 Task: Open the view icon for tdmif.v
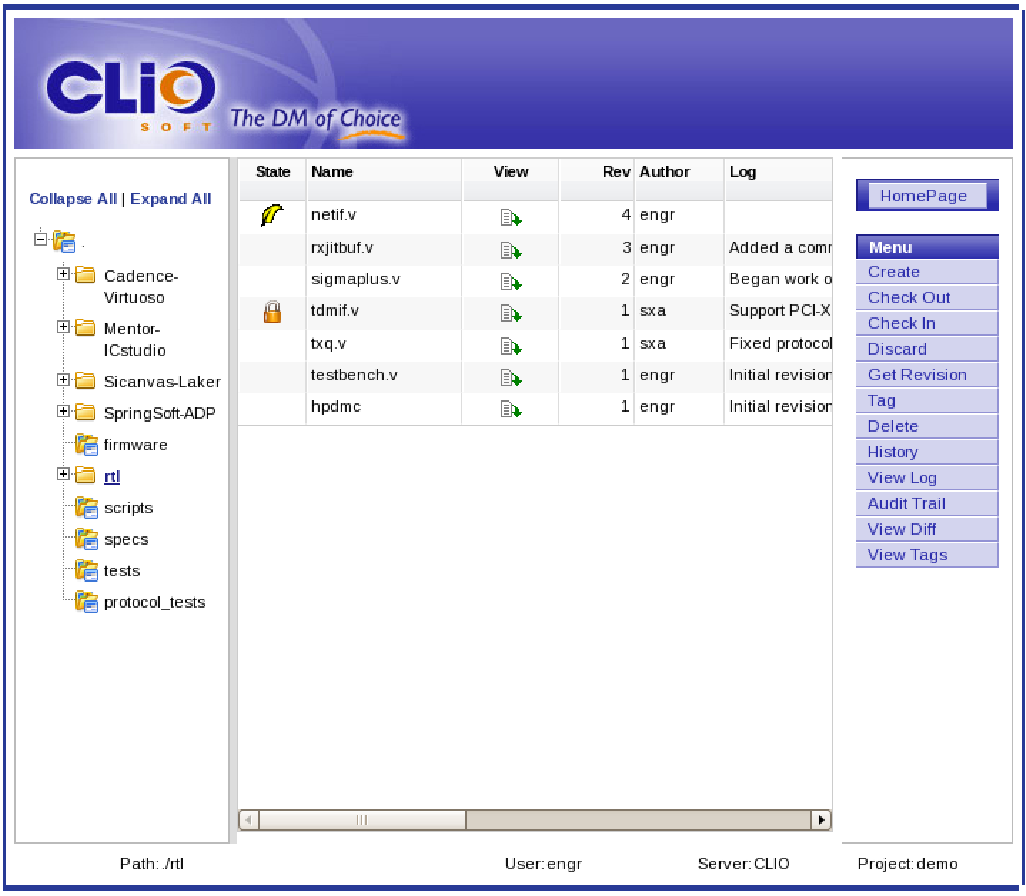(x=511, y=314)
